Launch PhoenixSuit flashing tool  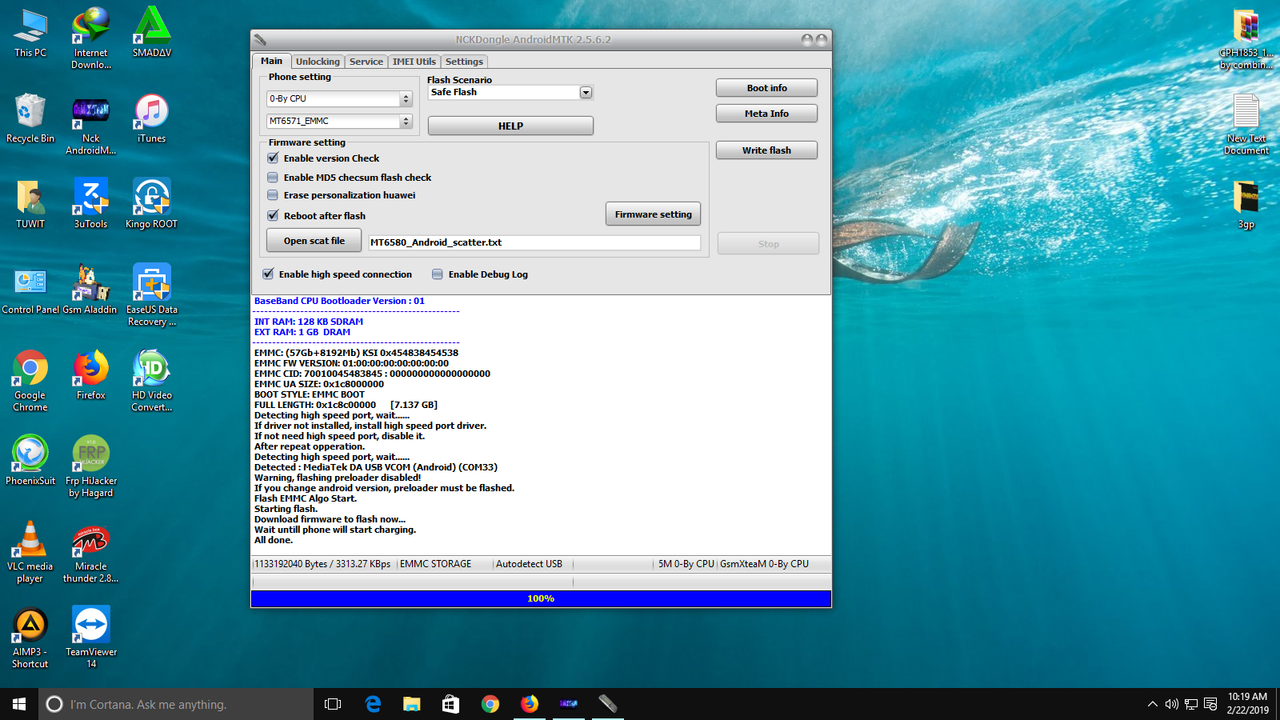[30, 455]
